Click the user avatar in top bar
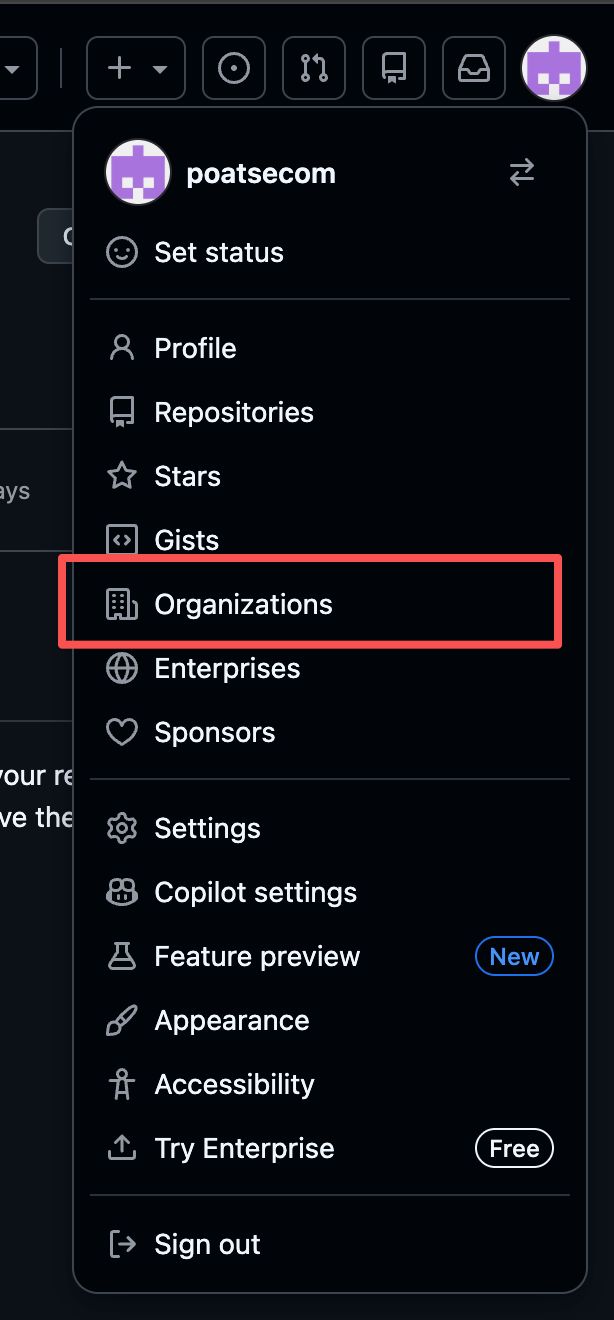 [553, 68]
